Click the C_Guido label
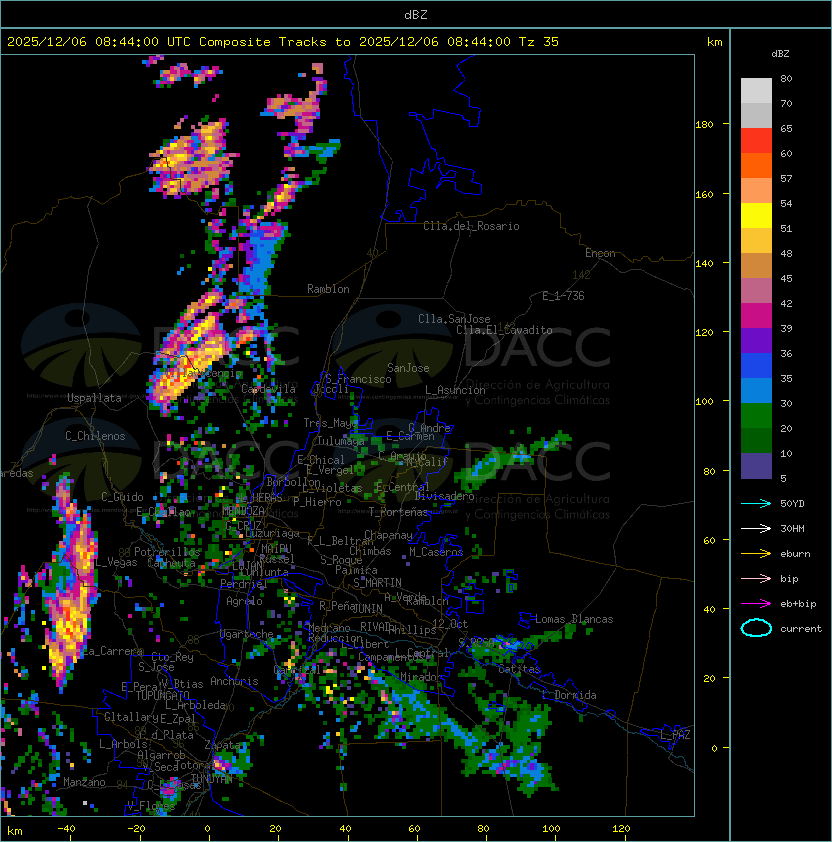 (x=122, y=497)
